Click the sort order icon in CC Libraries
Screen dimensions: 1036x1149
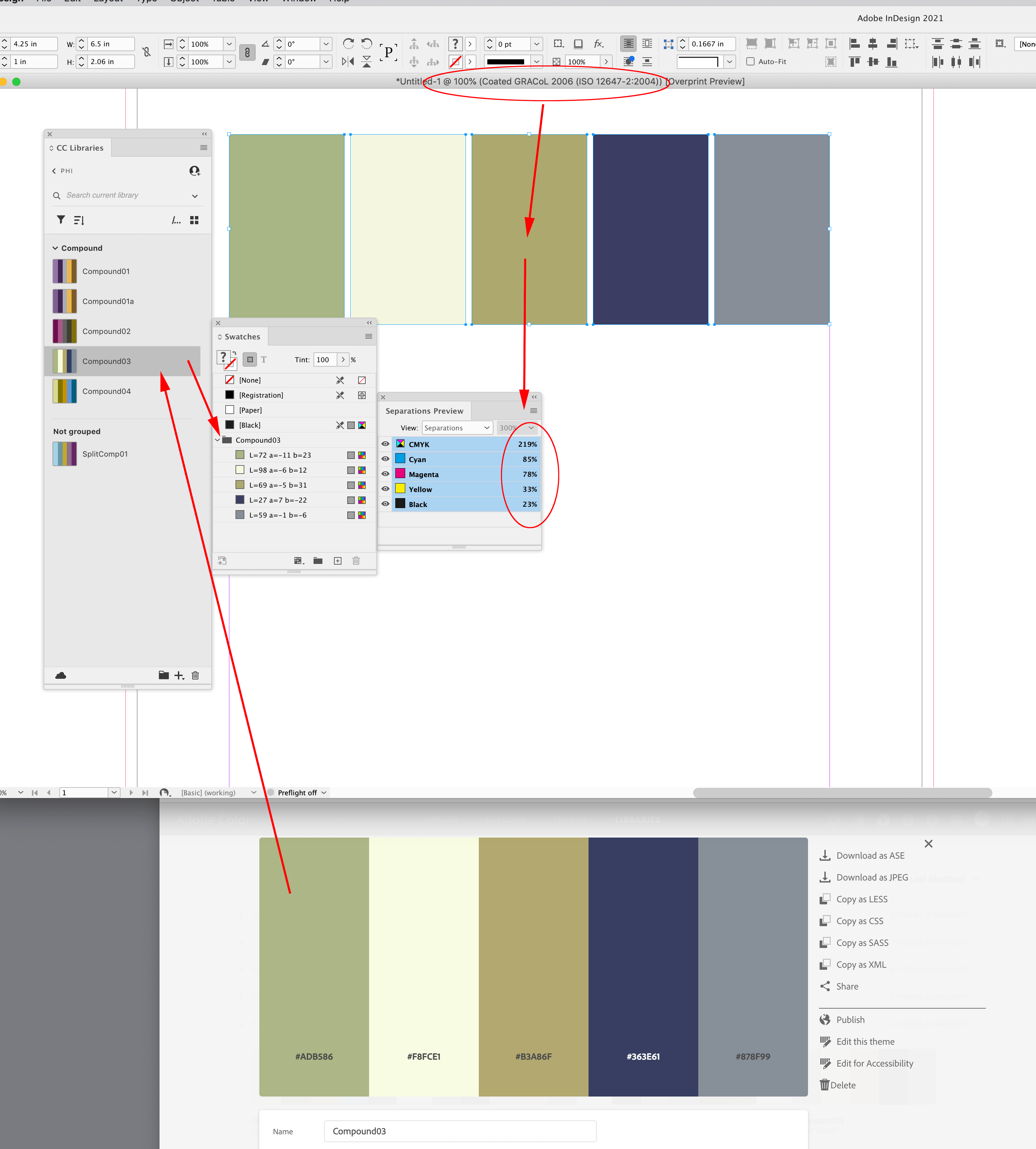[79, 220]
